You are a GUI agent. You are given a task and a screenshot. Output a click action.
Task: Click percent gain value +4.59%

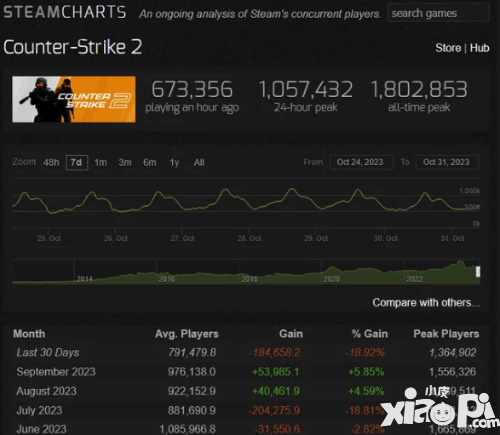click(366, 391)
